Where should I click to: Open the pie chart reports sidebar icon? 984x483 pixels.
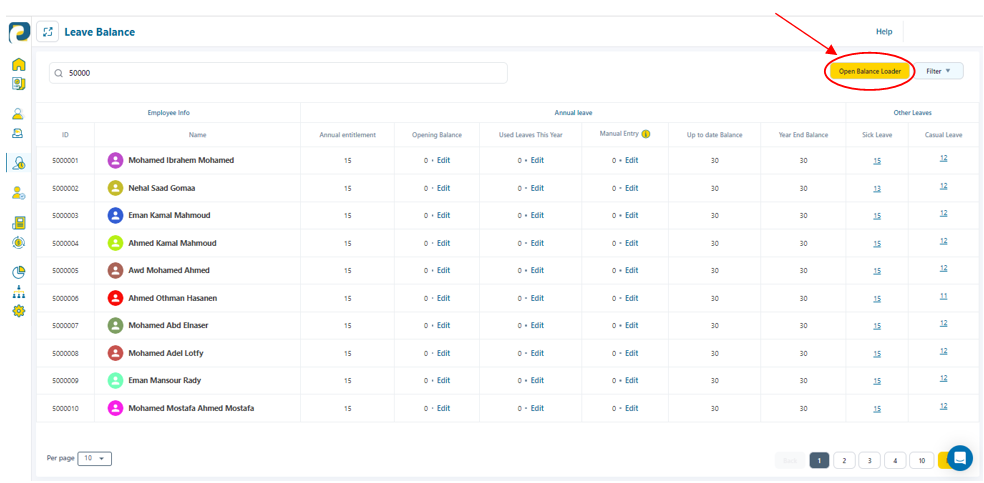(x=18, y=272)
